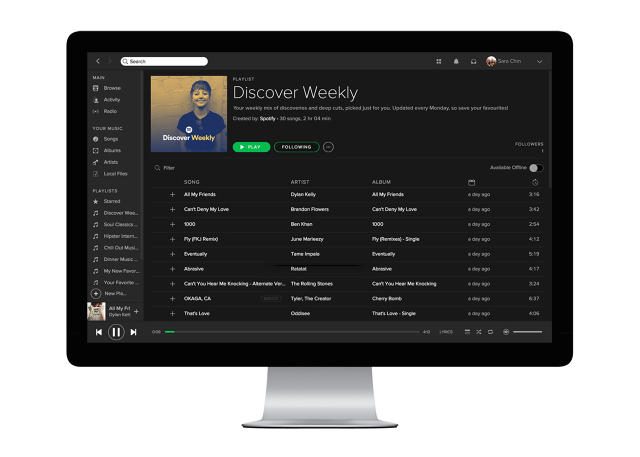Skip to next track

tap(133, 333)
